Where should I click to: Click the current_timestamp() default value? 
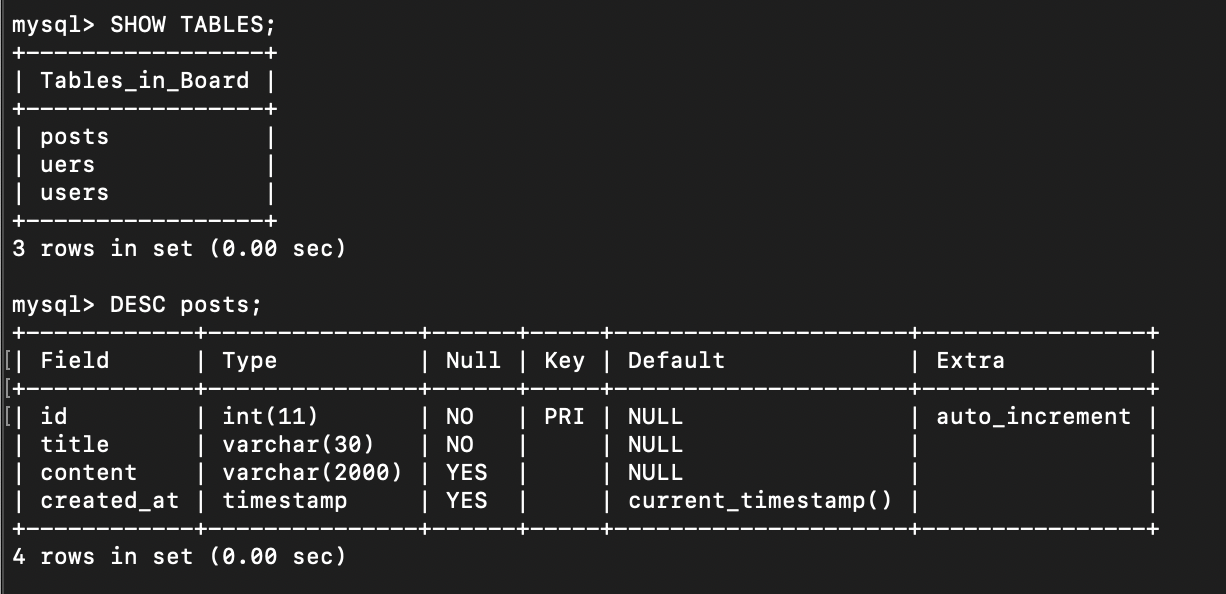pyautogui.click(x=759, y=500)
